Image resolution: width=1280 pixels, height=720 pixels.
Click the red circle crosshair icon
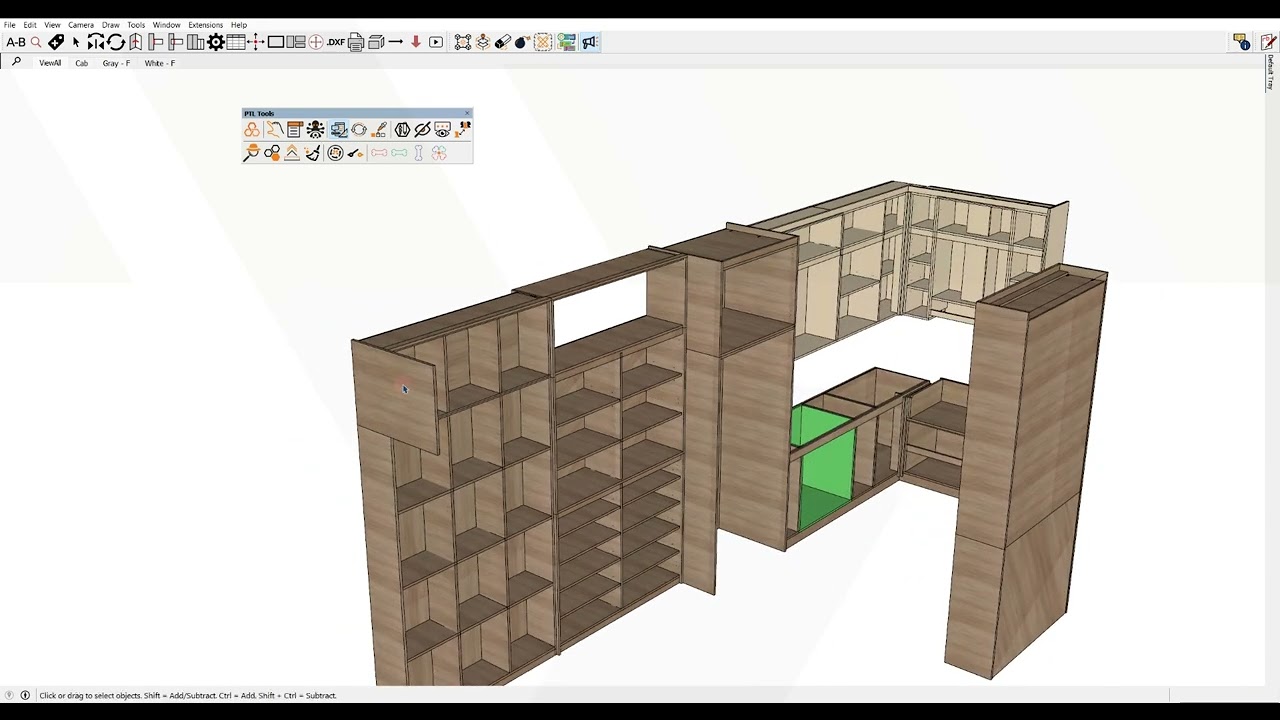point(316,42)
